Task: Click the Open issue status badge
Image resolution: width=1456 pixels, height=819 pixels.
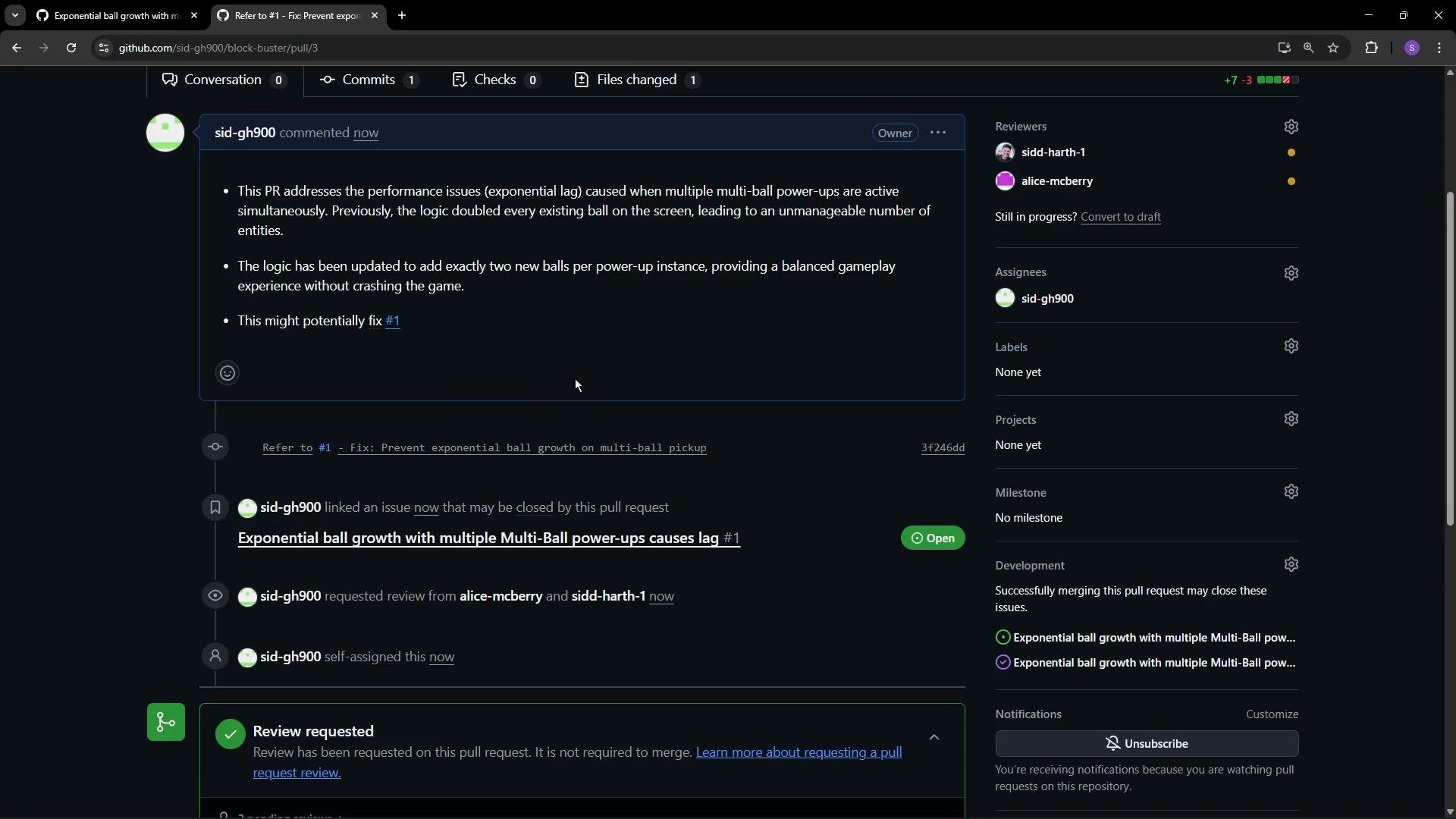Action: coord(933,538)
